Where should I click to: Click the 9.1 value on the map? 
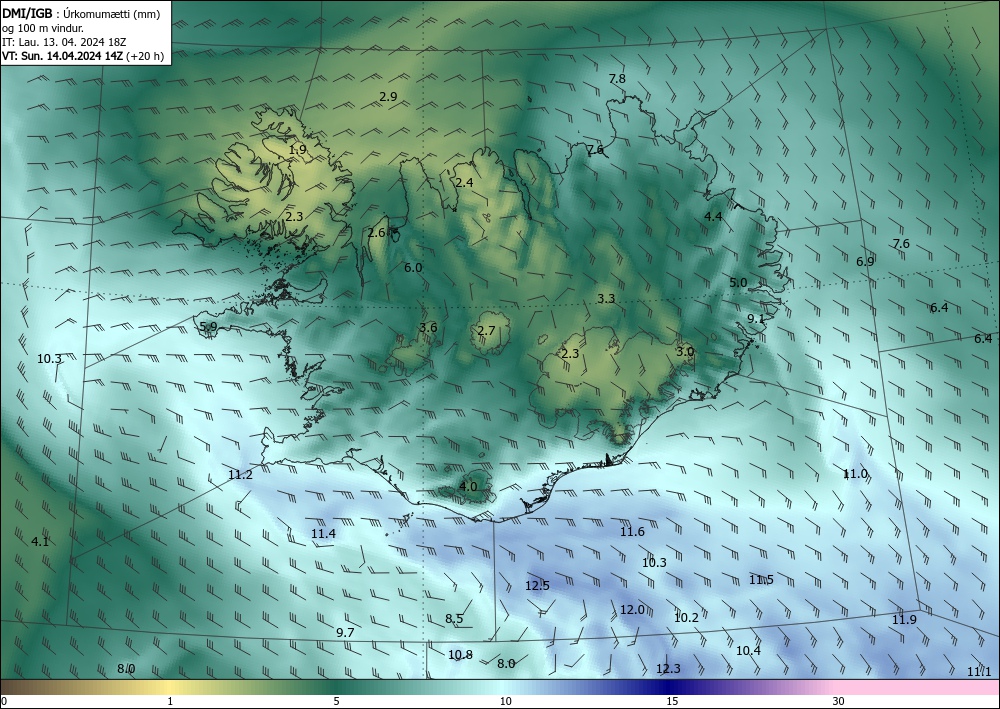(756, 318)
